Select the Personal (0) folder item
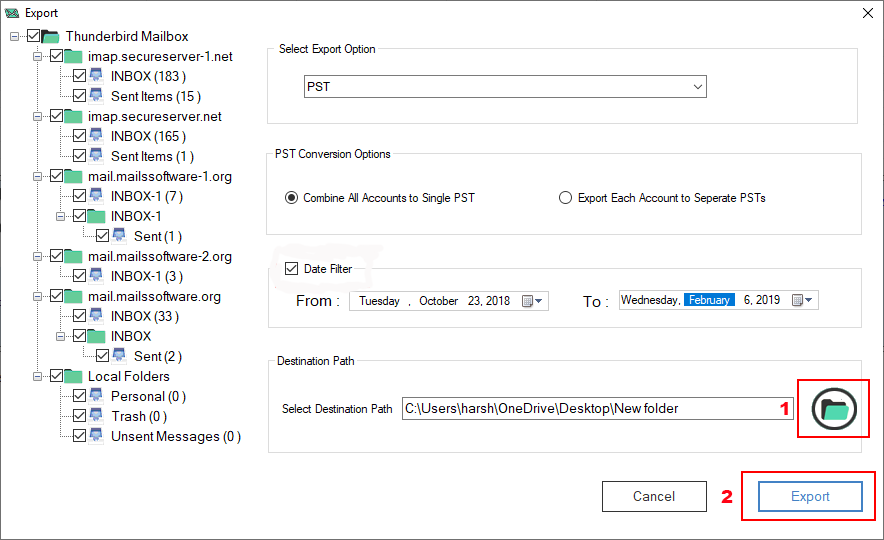The width and height of the screenshot is (884, 540). 148,396
